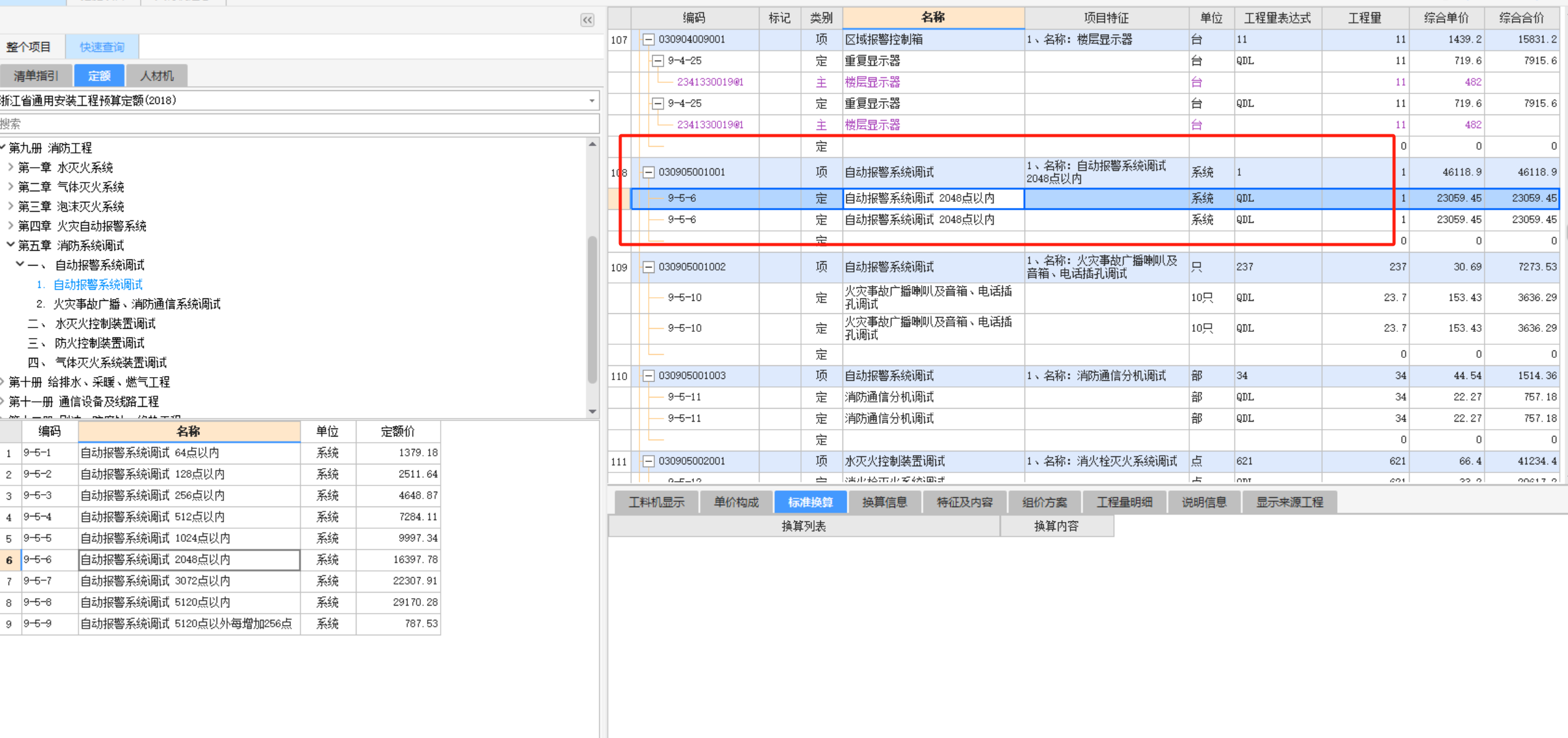The height and width of the screenshot is (738, 1568).
Task: Collapse 第五章 消防系统调试 chapter
Action: coord(11,245)
